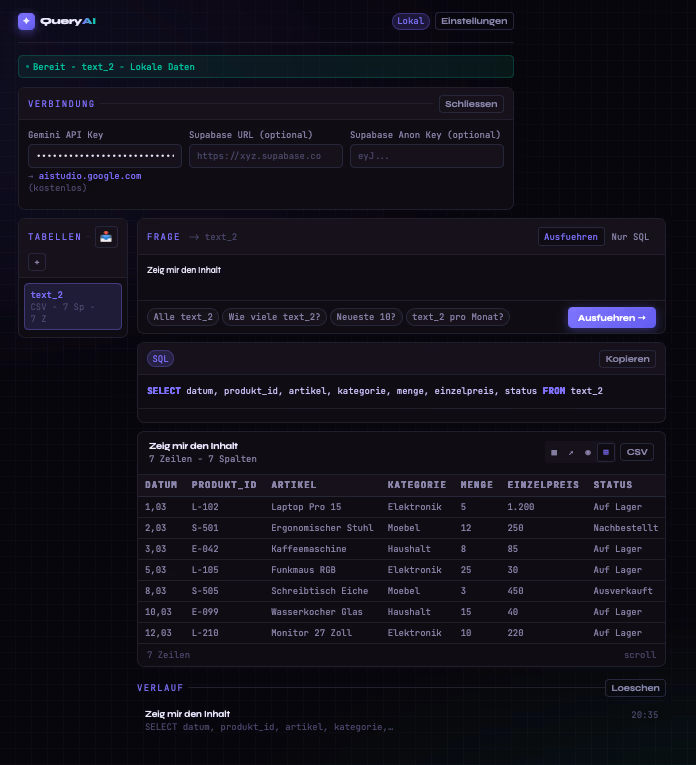This screenshot has width=696, height=765.
Task: Click the green 'Bereit' status banner
Action: pos(266,67)
